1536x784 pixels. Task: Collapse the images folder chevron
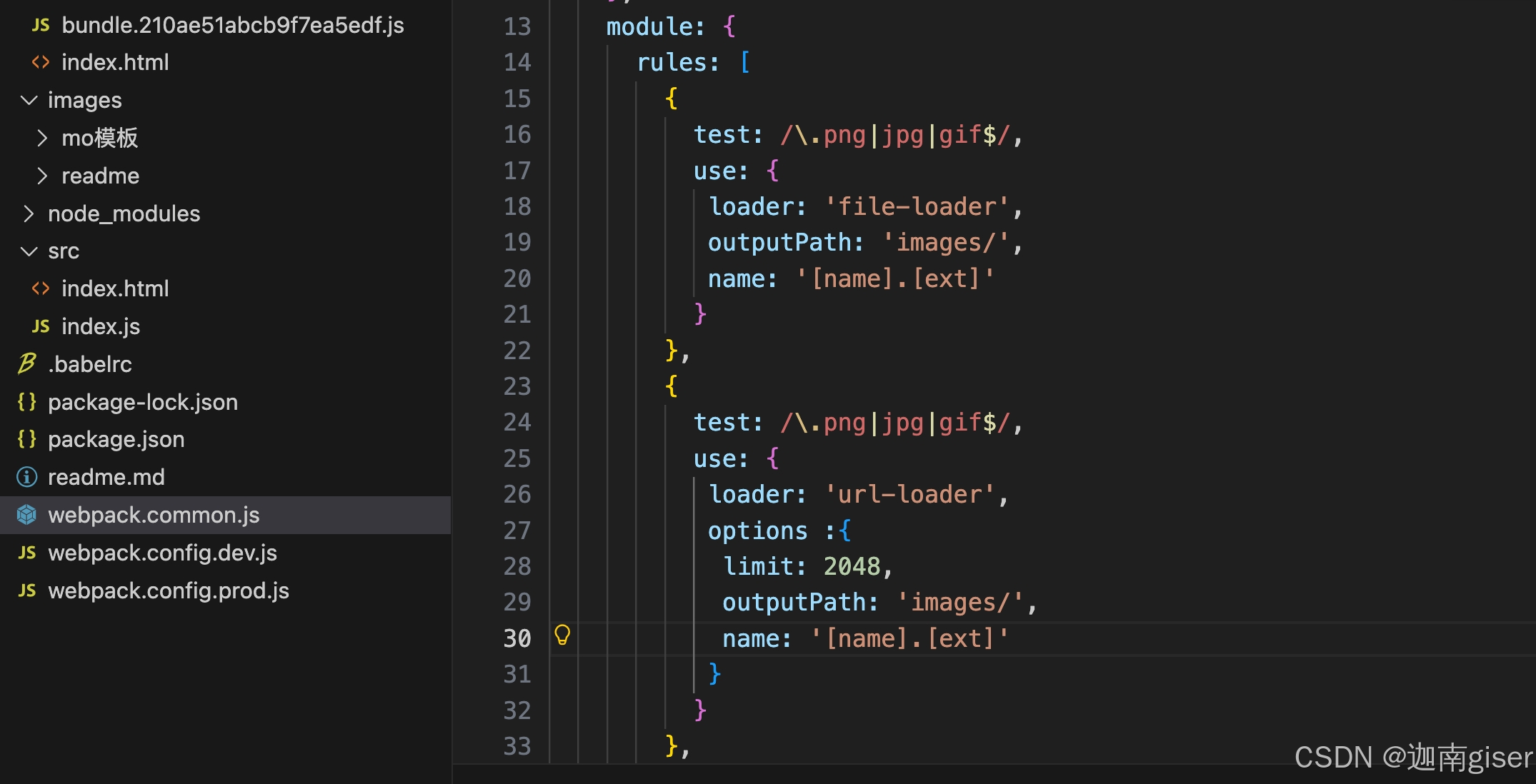click(x=29, y=100)
